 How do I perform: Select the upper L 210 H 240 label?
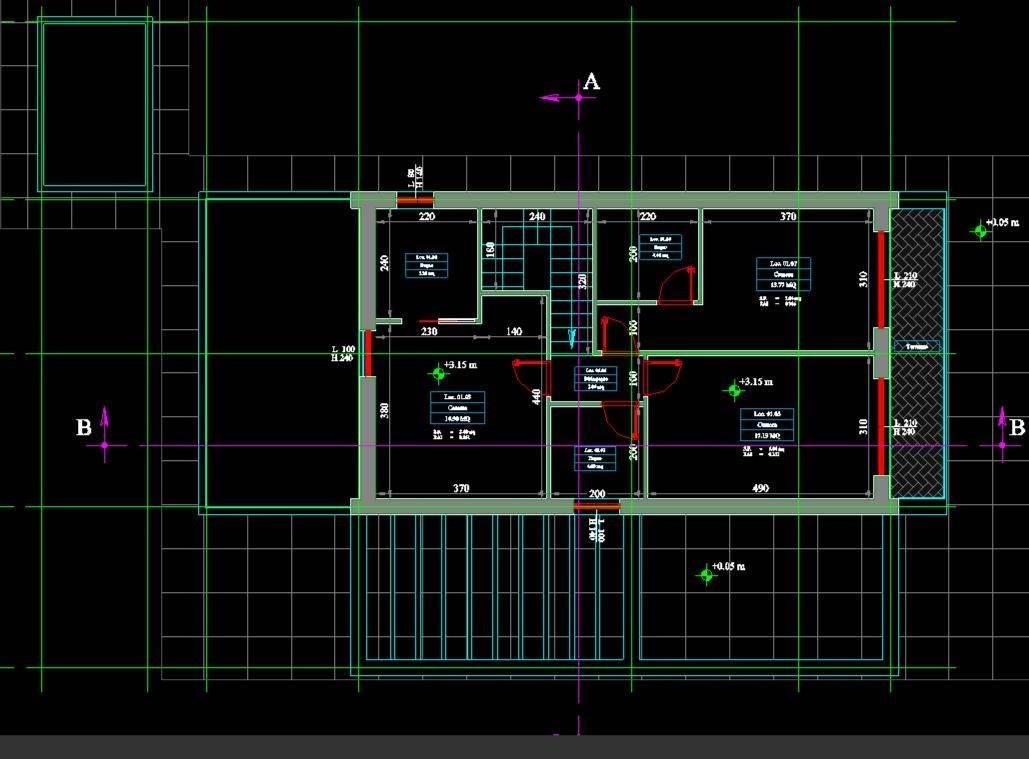[x=905, y=279]
